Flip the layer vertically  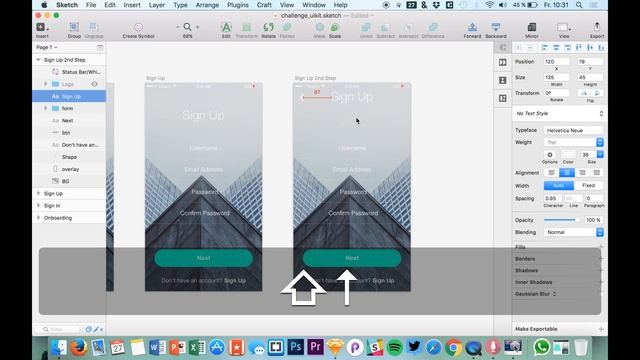click(597, 93)
